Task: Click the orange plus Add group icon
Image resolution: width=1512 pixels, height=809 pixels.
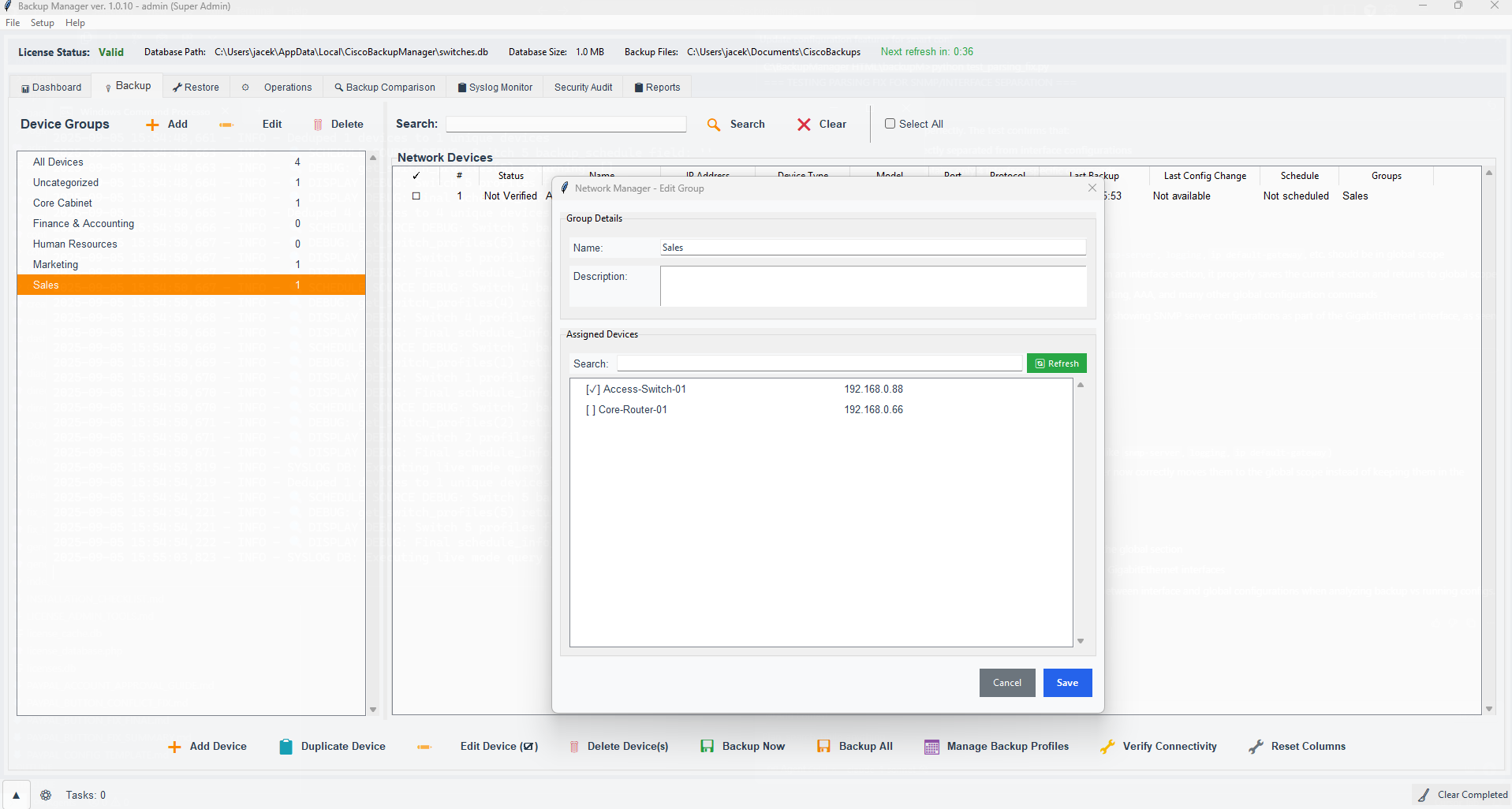Action: 153,125
